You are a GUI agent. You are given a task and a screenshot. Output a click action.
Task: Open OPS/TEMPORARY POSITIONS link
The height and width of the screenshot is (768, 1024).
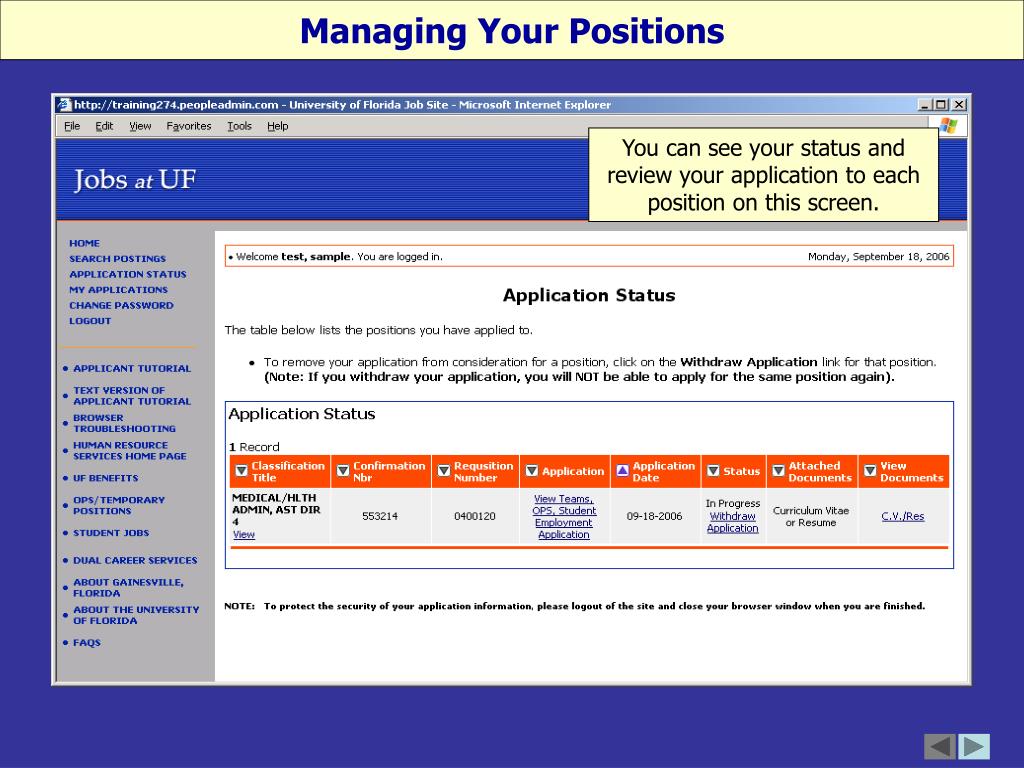tap(119, 505)
